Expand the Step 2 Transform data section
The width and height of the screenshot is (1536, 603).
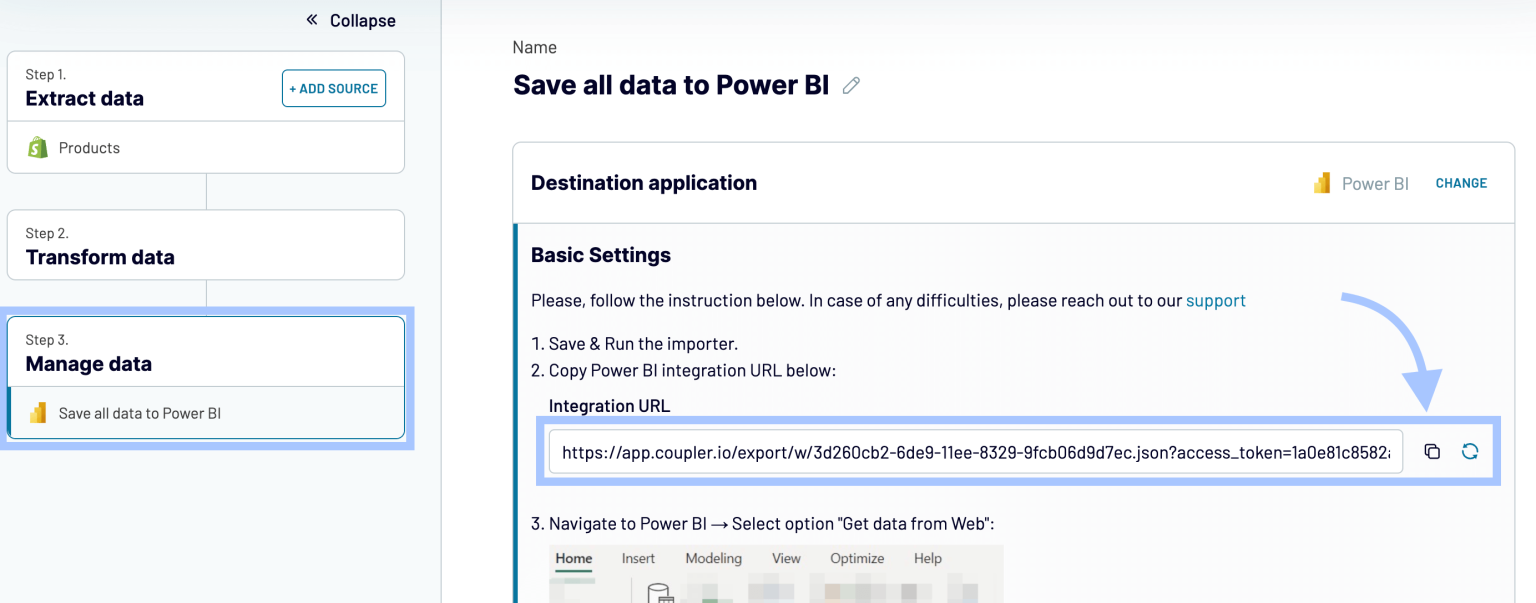coord(205,245)
